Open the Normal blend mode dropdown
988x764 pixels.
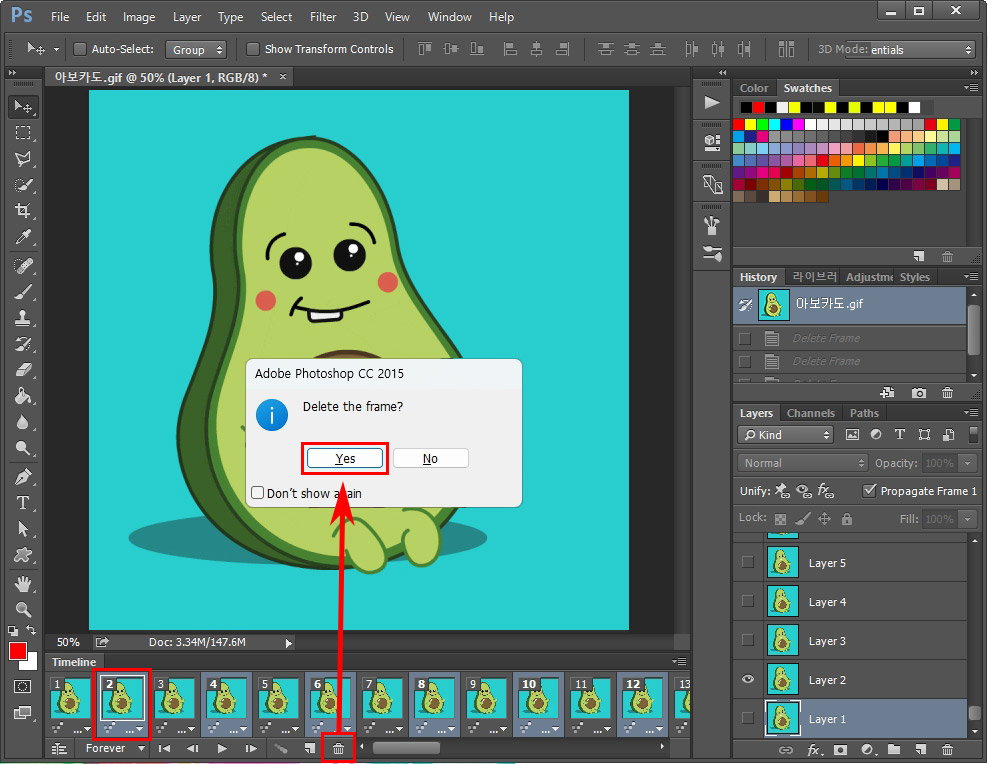[x=803, y=463]
